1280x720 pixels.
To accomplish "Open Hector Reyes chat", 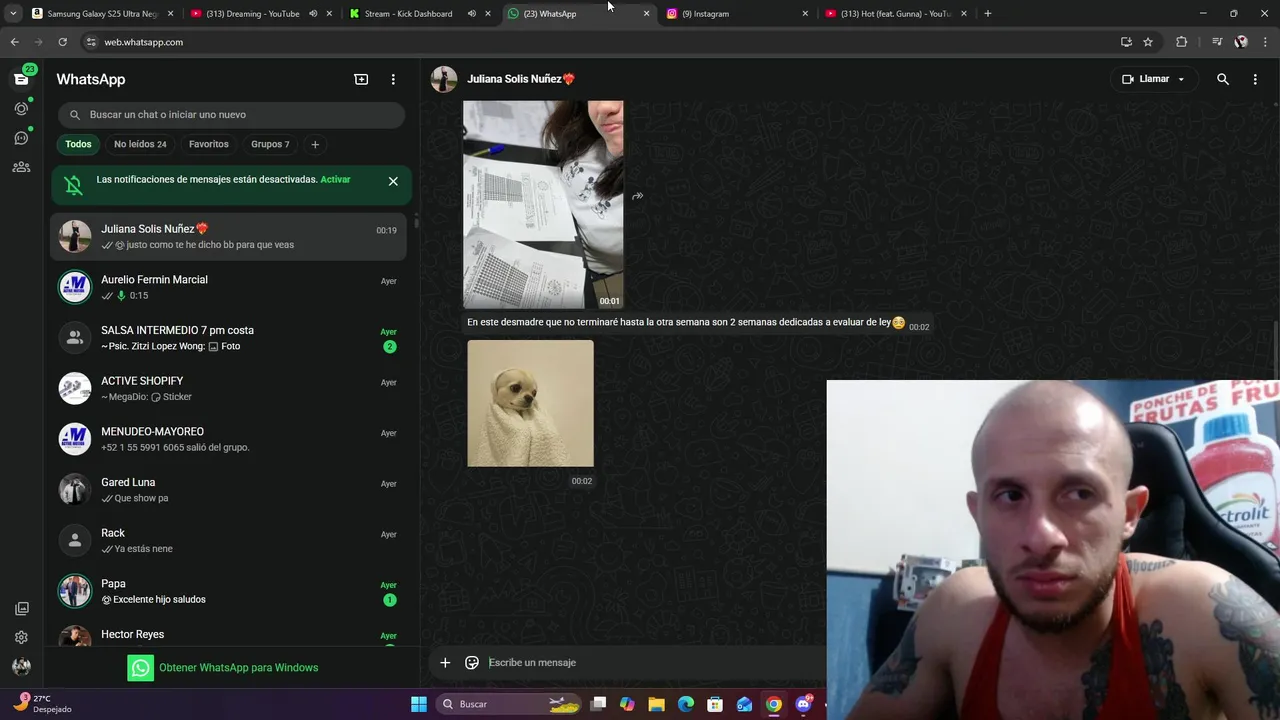I will tap(228, 633).
